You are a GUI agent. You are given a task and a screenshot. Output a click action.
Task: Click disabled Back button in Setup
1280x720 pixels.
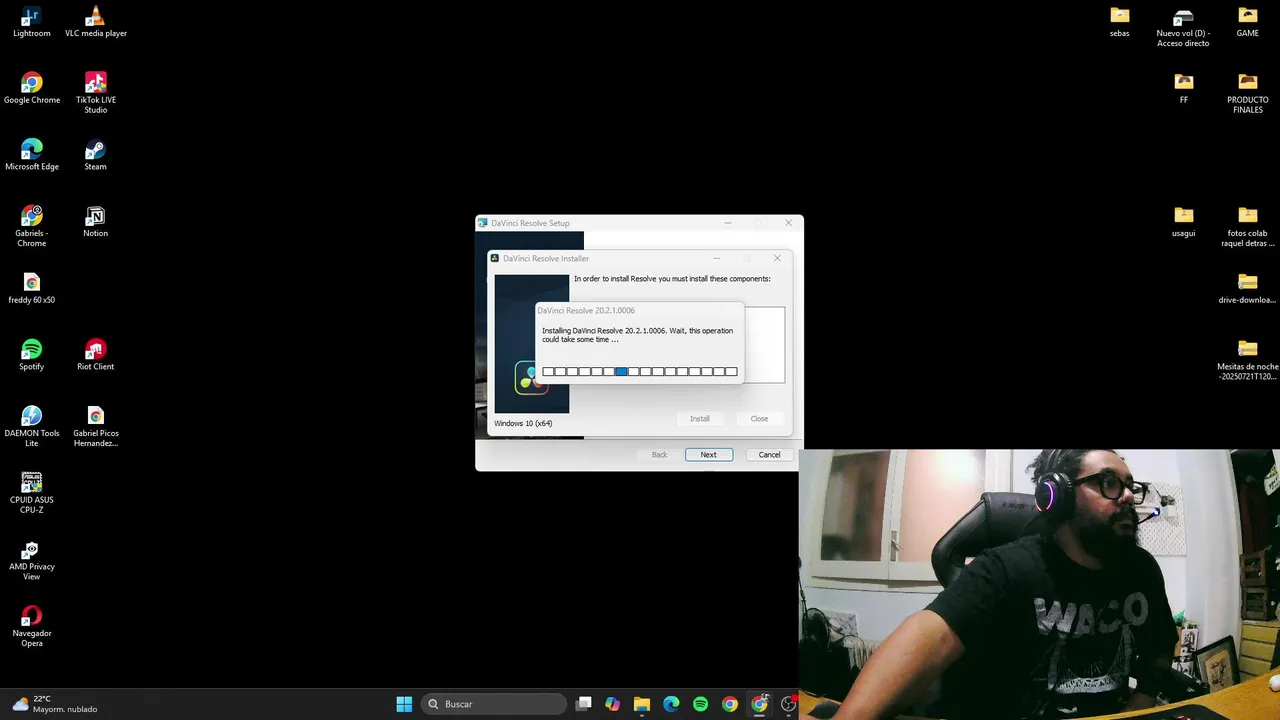coord(659,455)
